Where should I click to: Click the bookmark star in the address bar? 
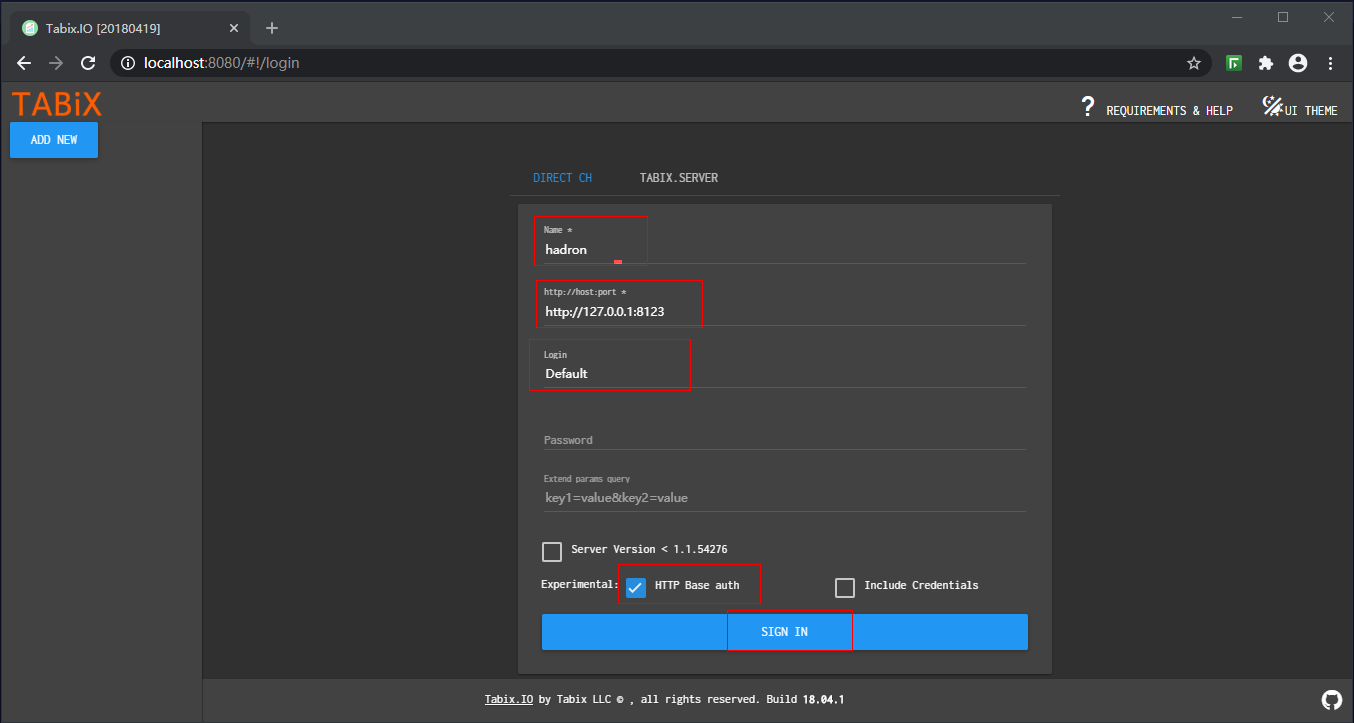pyautogui.click(x=1193, y=62)
